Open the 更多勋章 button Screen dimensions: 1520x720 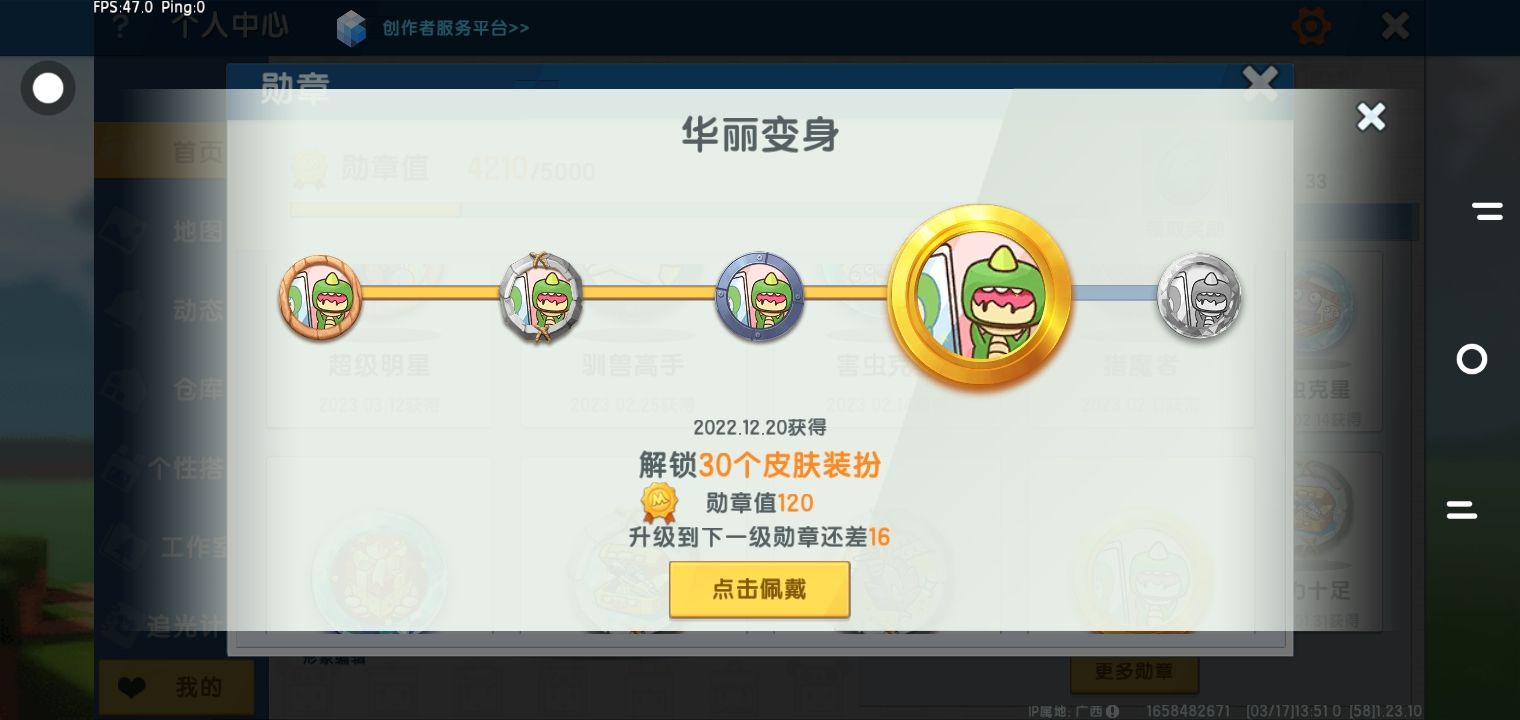click(1134, 672)
